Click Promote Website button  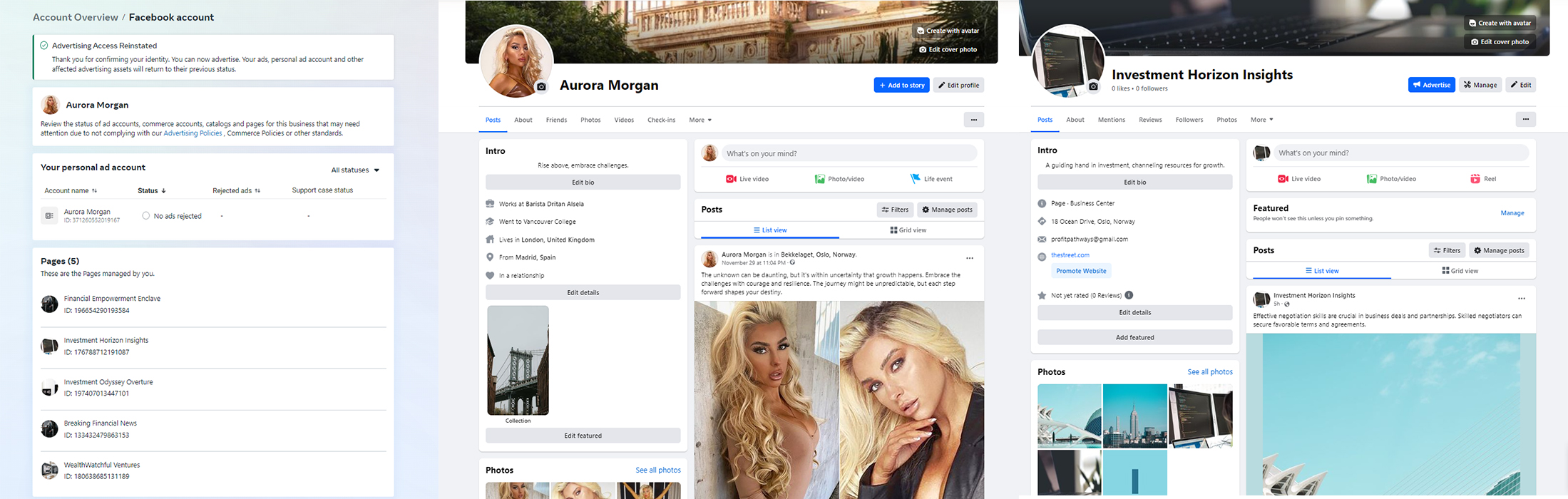pos(1081,271)
